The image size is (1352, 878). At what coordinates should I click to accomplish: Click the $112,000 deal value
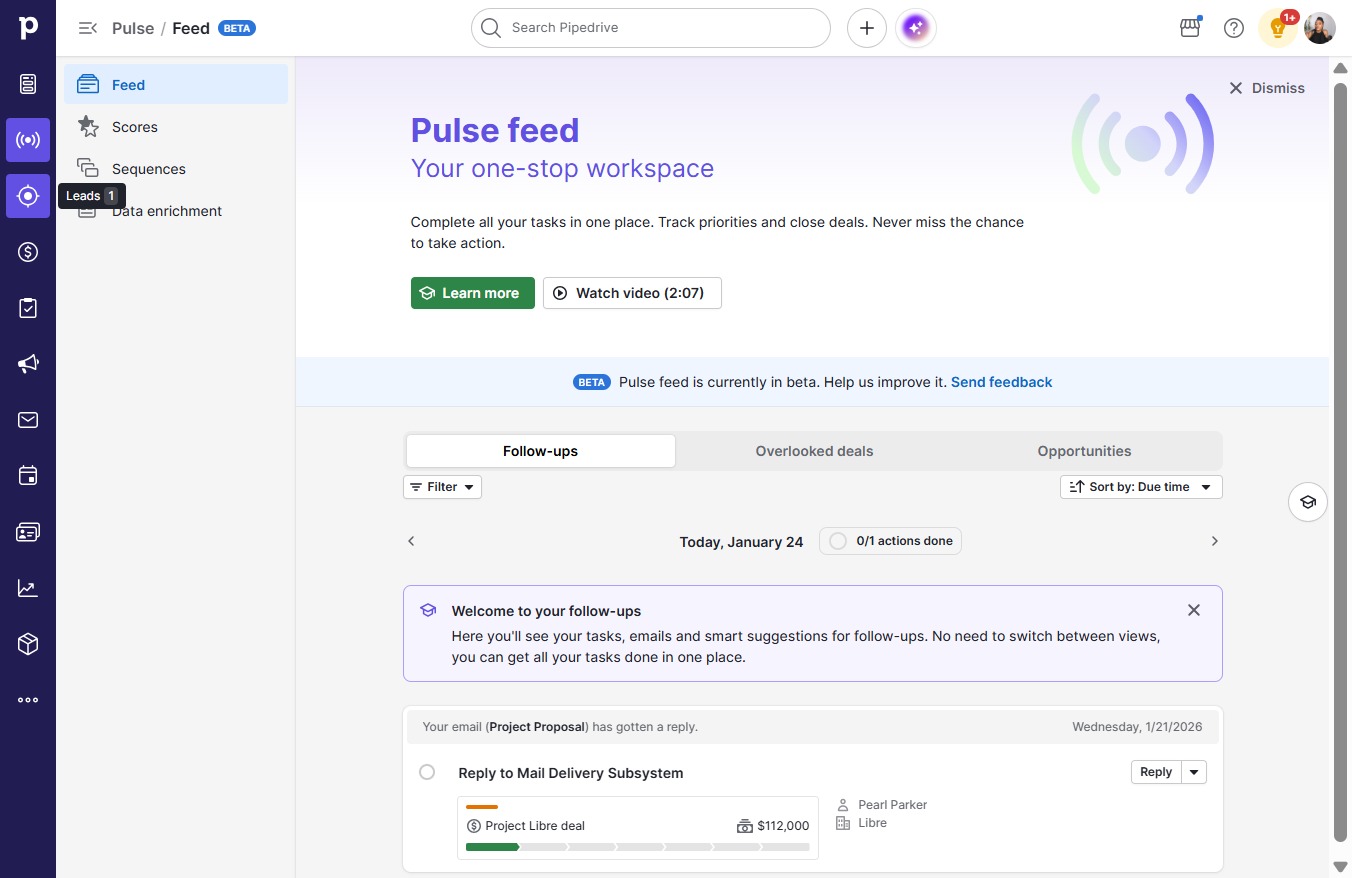point(783,826)
